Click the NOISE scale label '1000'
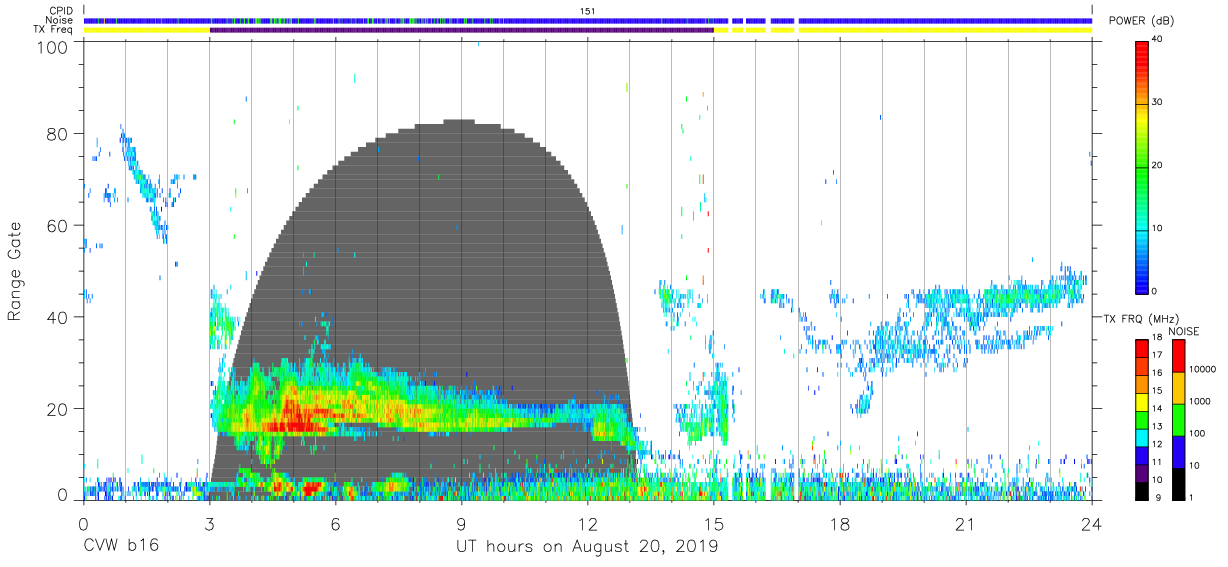 pos(1199,402)
